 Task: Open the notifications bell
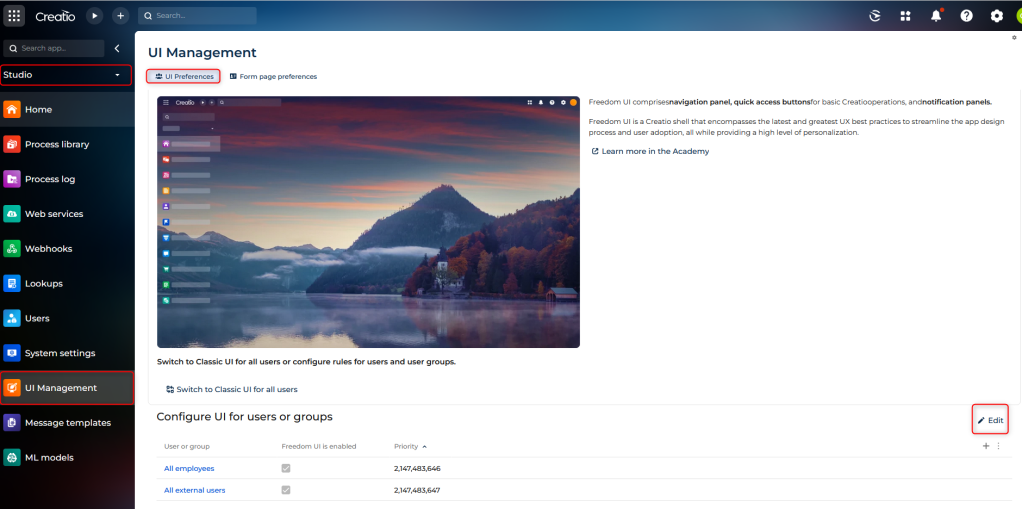point(936,16)
